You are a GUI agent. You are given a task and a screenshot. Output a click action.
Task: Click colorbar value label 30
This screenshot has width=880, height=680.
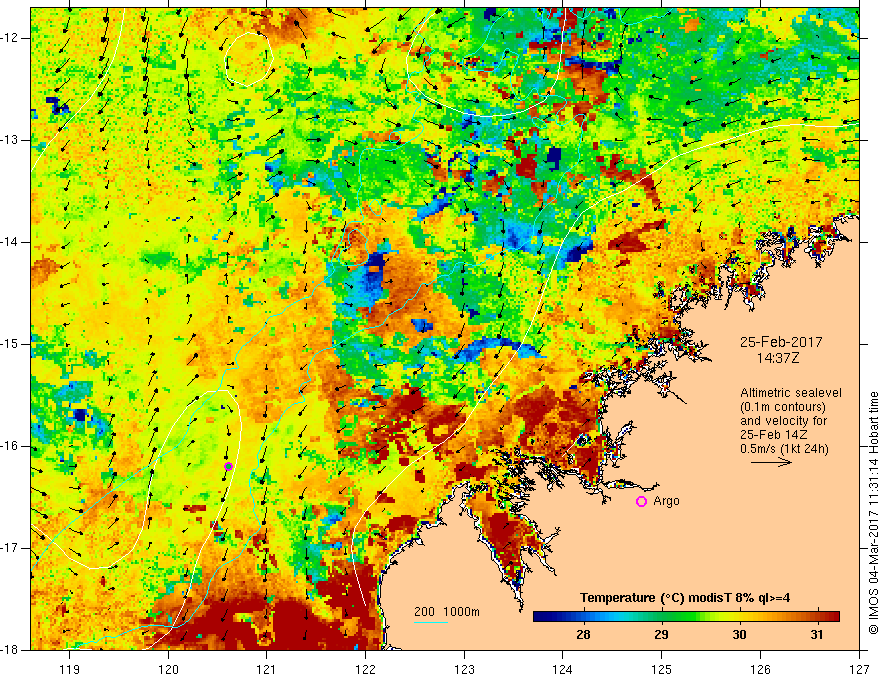[x=739, y=635]
